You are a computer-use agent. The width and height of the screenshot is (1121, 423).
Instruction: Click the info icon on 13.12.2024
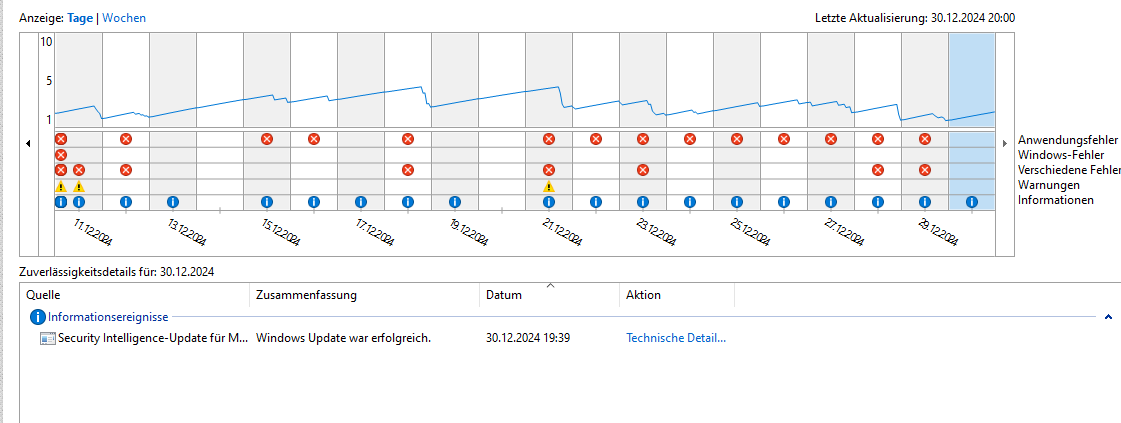[x=172, y=202]
